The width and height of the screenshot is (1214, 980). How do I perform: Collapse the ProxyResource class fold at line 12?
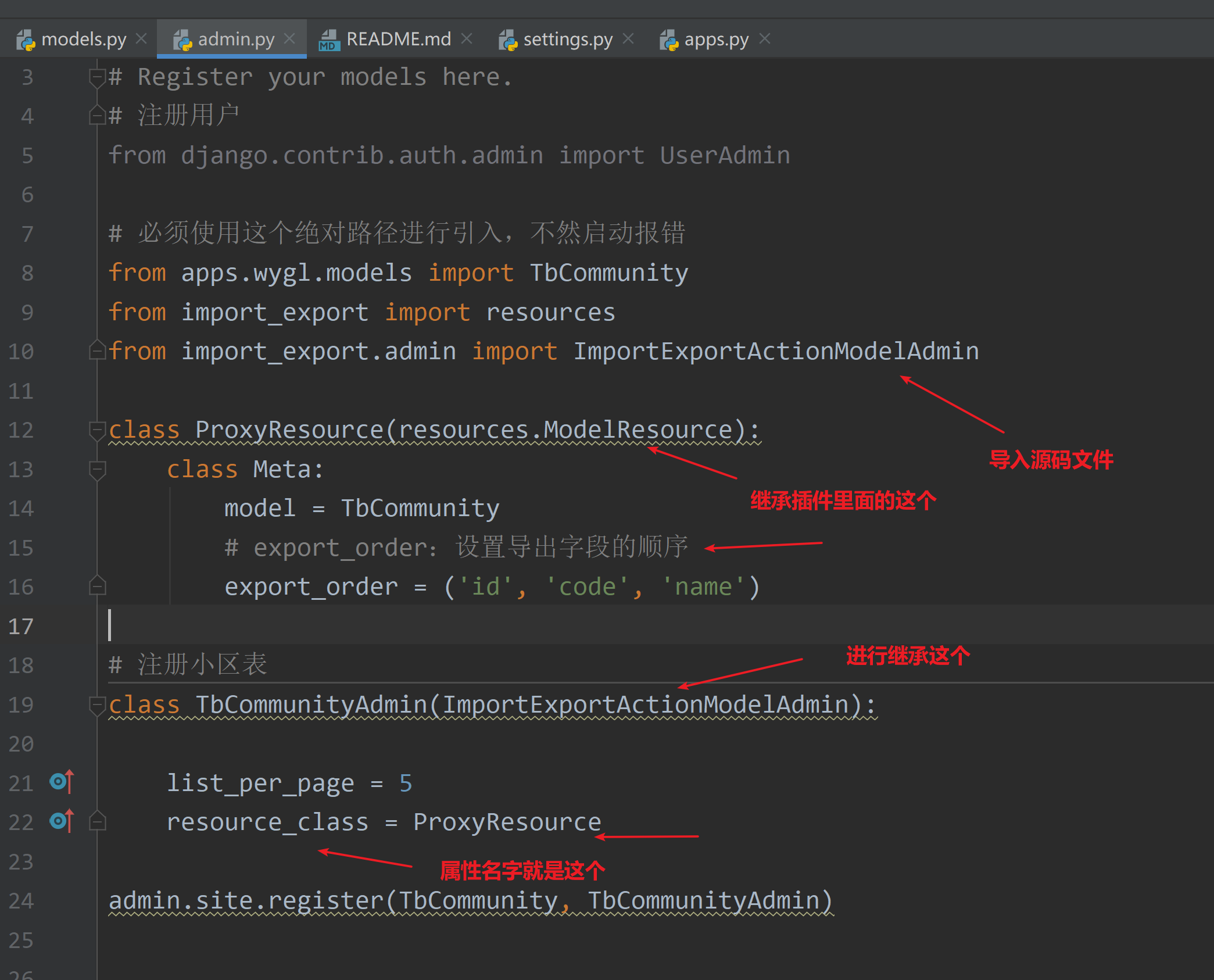[97, 431]
